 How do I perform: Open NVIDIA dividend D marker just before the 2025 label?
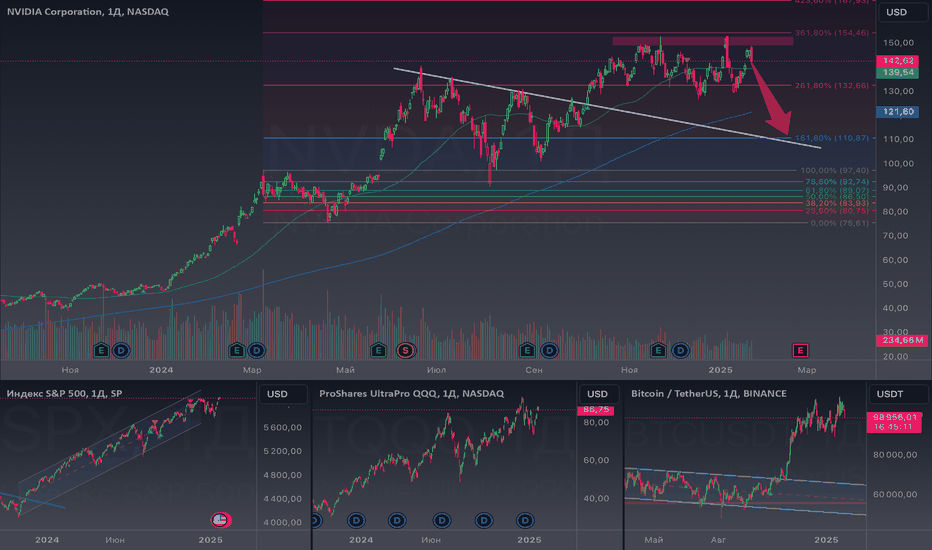(680, 350)
